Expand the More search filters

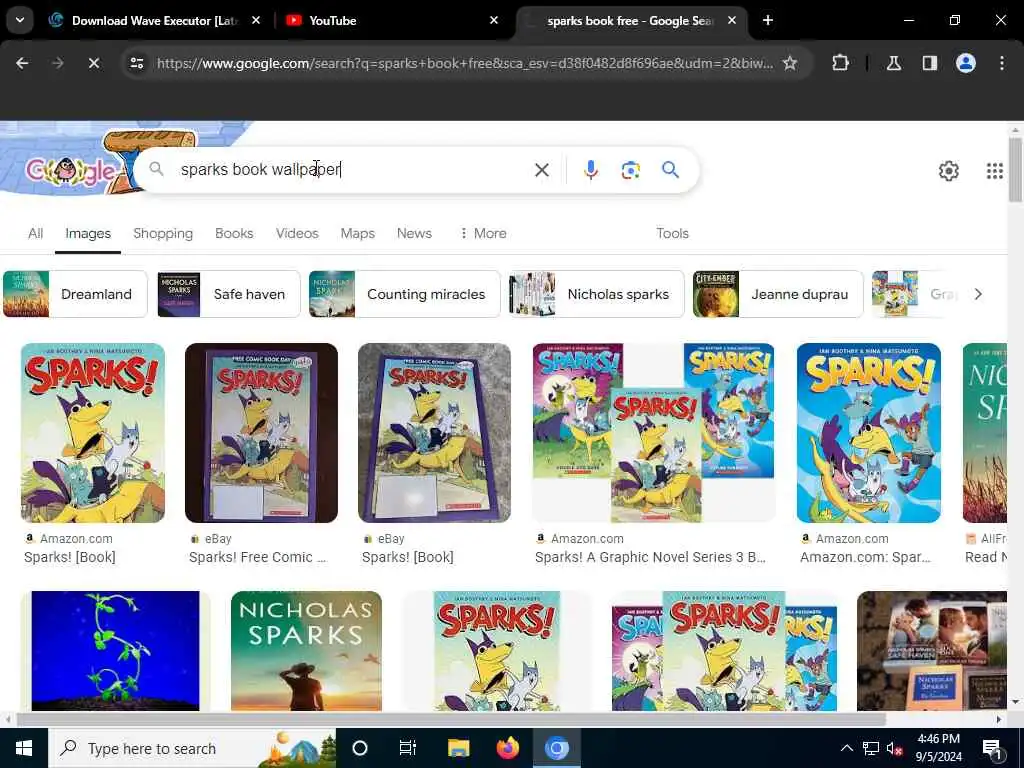coord(483,233)
